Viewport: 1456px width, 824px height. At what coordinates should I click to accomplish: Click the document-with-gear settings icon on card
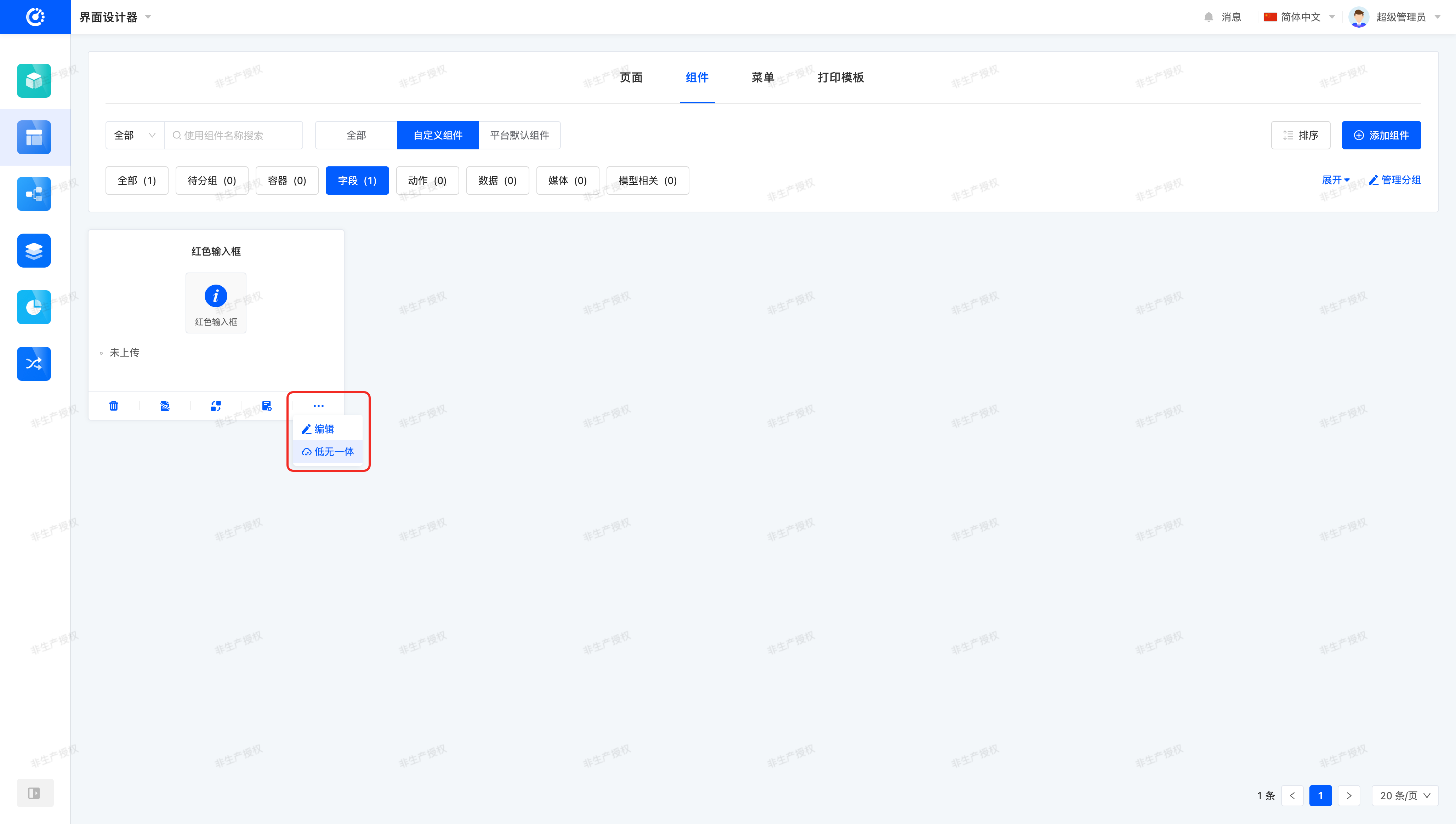267,406
